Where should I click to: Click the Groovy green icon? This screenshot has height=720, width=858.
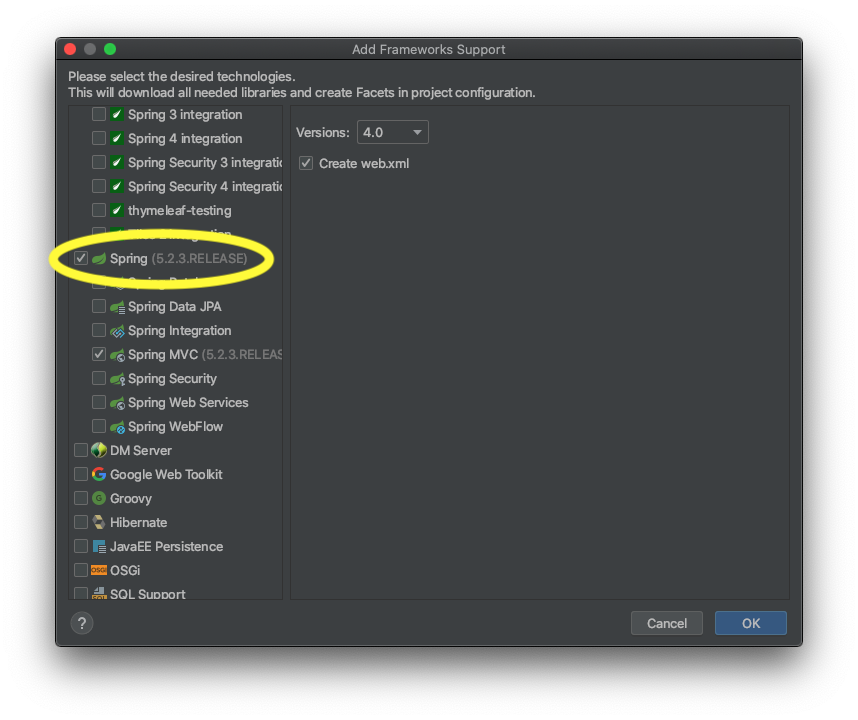[x=99, y=498]
